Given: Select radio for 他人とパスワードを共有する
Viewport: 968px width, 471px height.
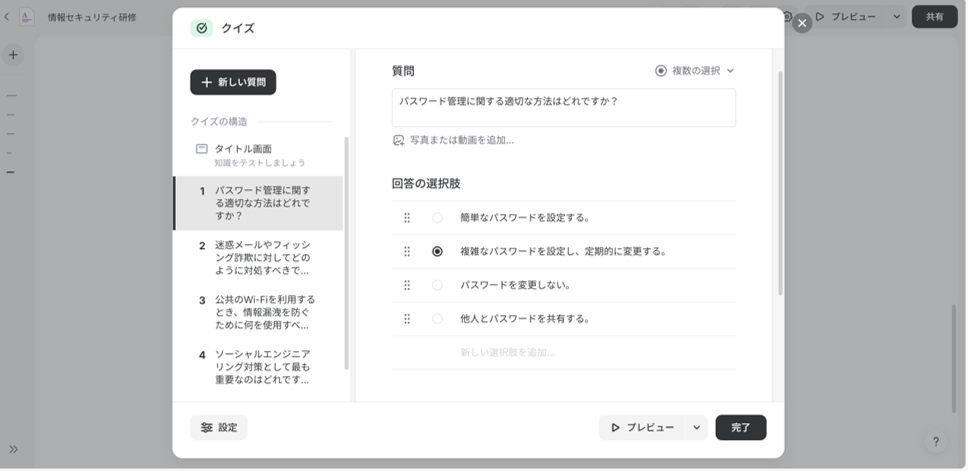Looking at the screenshot, I should pos(437,319).
